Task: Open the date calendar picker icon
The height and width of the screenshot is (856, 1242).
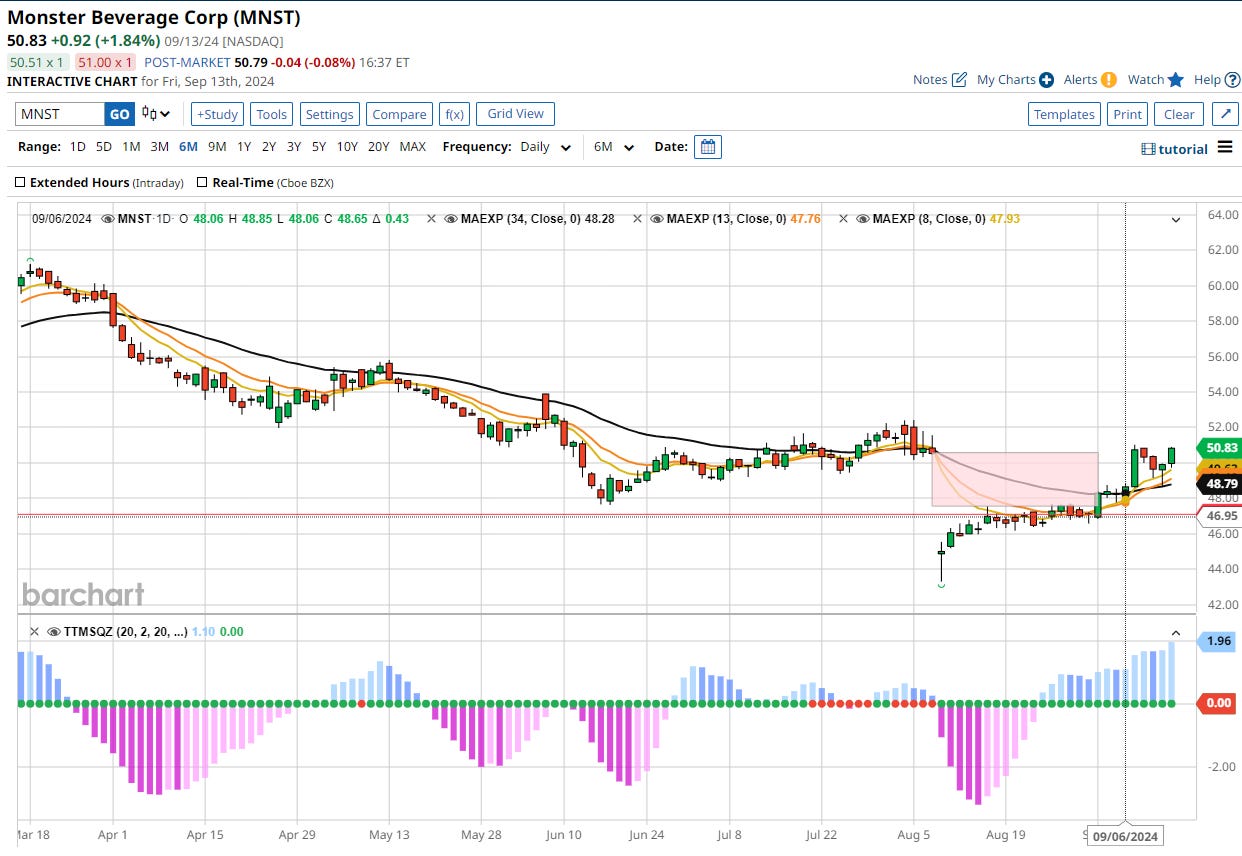Action: tap(708, 147)
